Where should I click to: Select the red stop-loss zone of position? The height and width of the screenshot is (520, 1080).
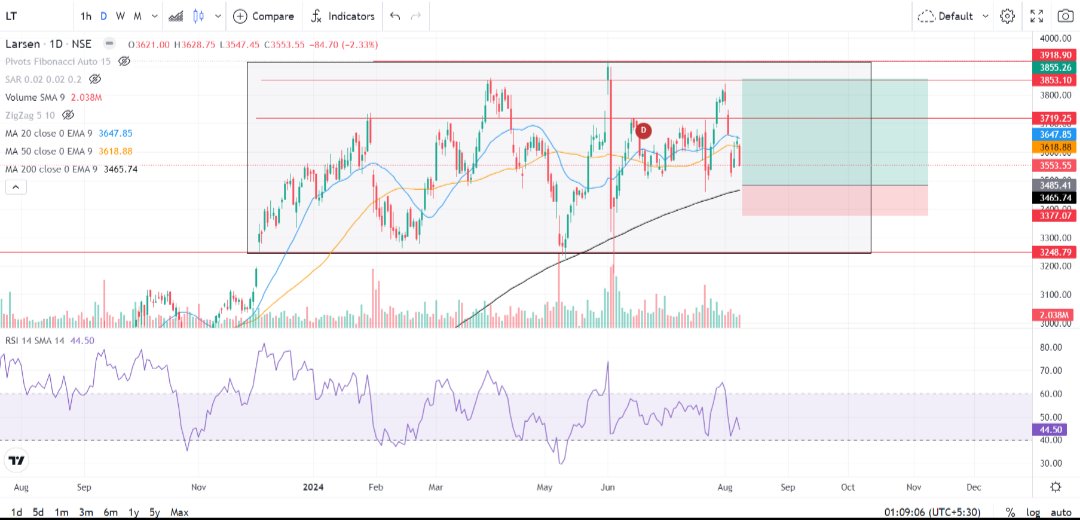834,200
